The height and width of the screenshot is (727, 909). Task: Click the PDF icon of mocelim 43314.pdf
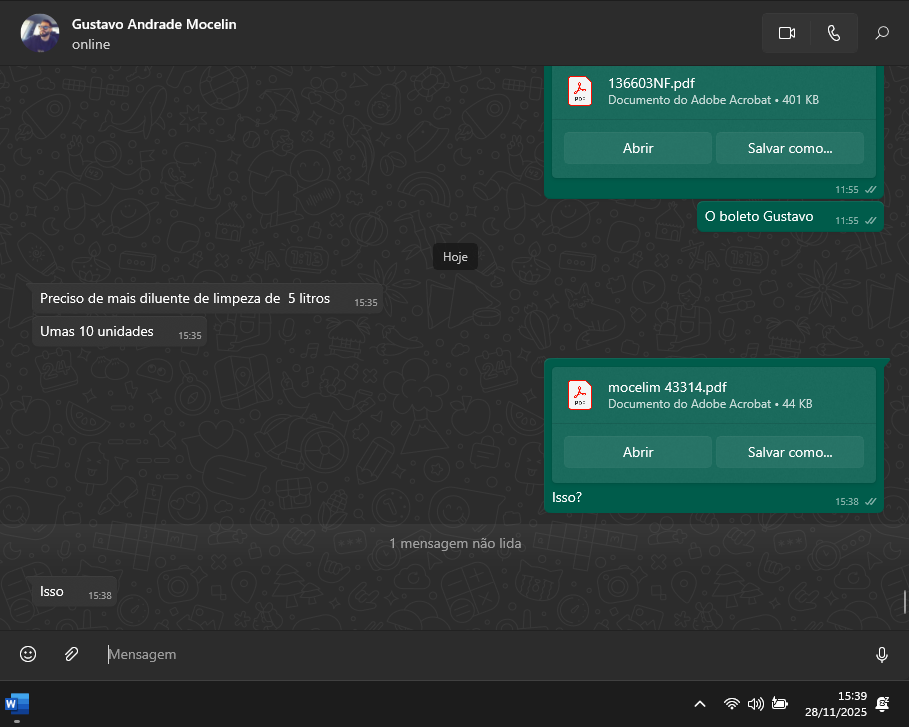(x=580, y=395)
